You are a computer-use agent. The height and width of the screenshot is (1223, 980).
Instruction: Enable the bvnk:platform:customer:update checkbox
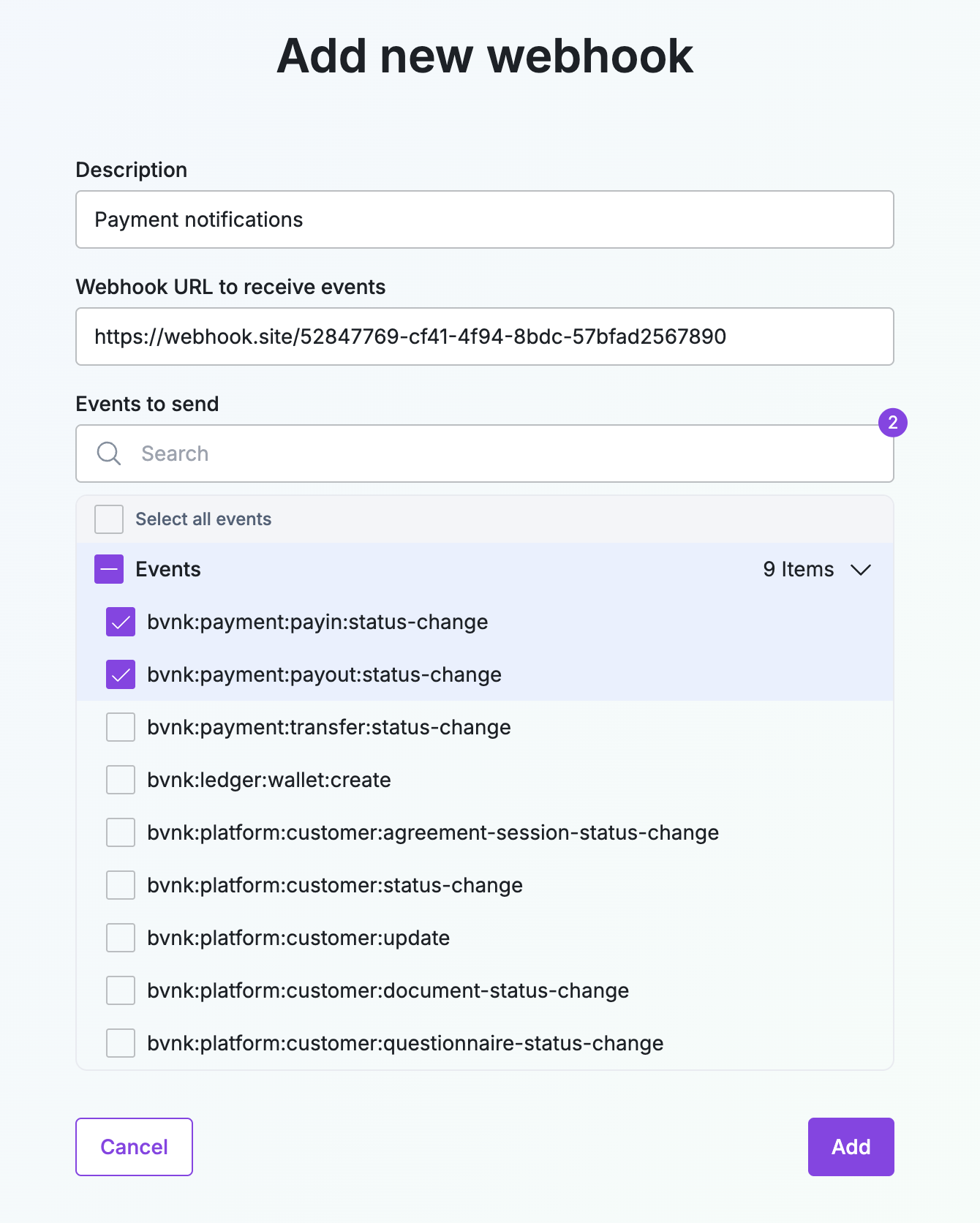click(x=121, y=938)
